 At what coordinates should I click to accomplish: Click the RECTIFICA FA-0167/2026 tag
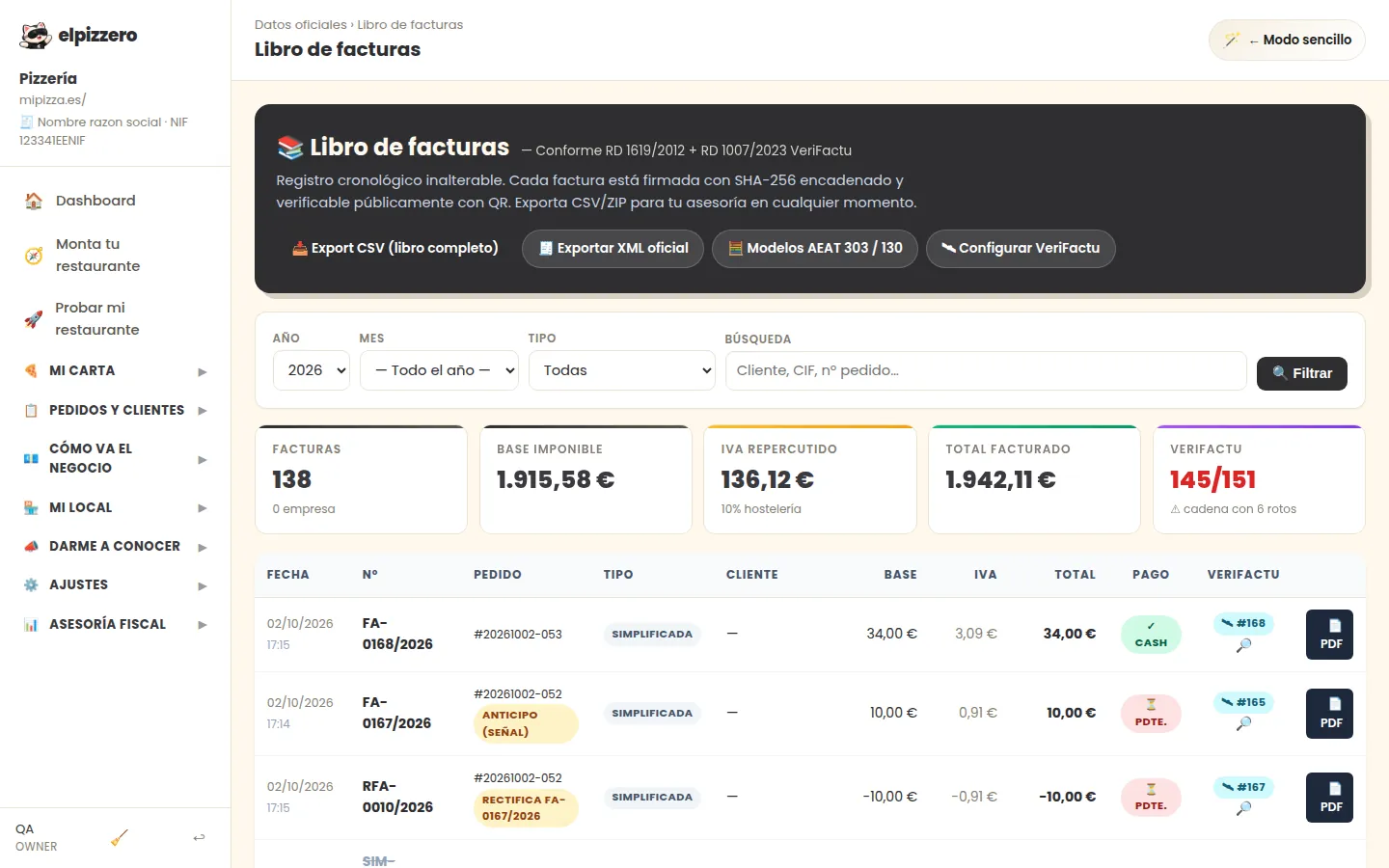click(x=526, y=808)
